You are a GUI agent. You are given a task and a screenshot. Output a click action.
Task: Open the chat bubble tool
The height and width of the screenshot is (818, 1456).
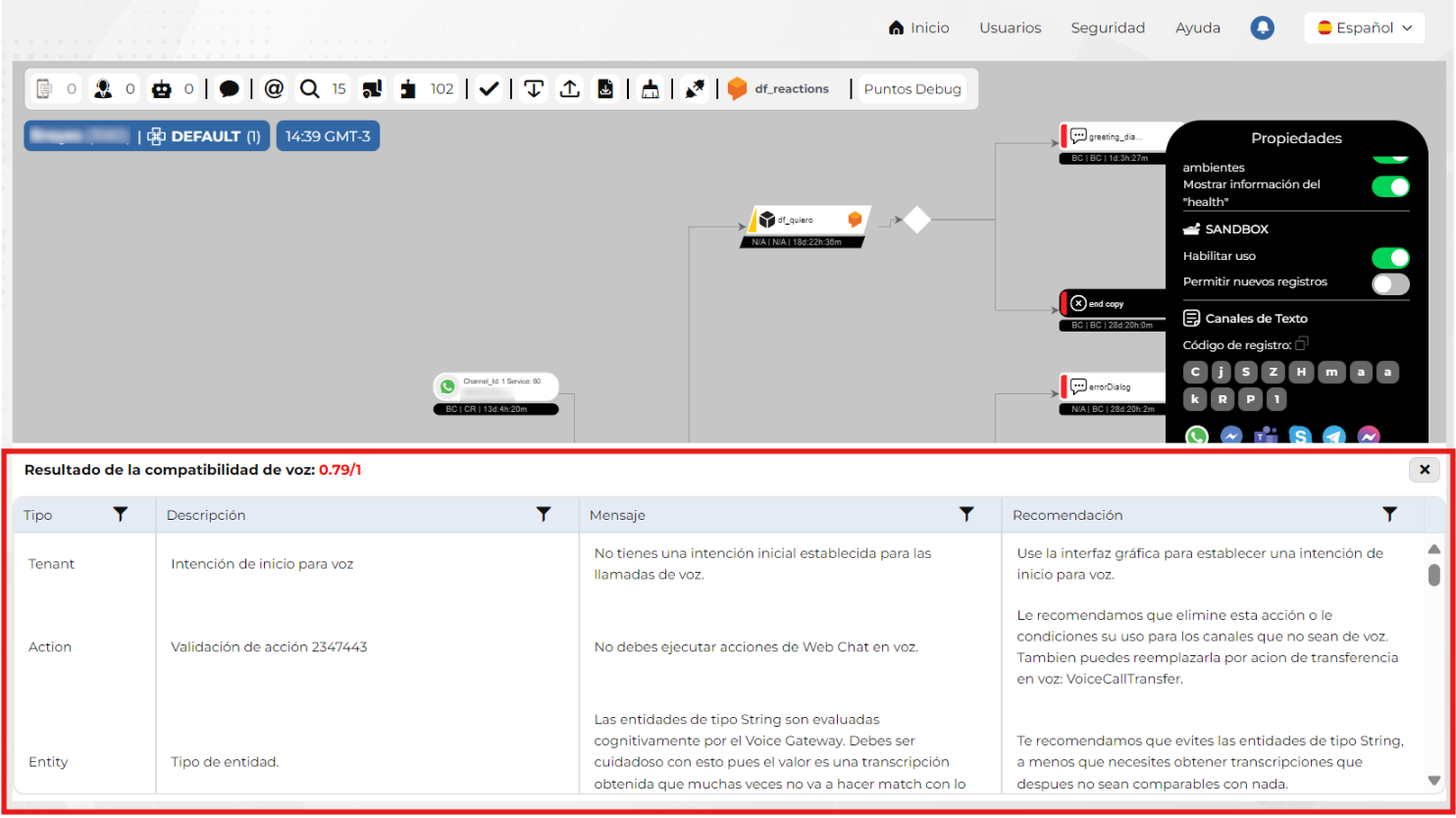230,89
